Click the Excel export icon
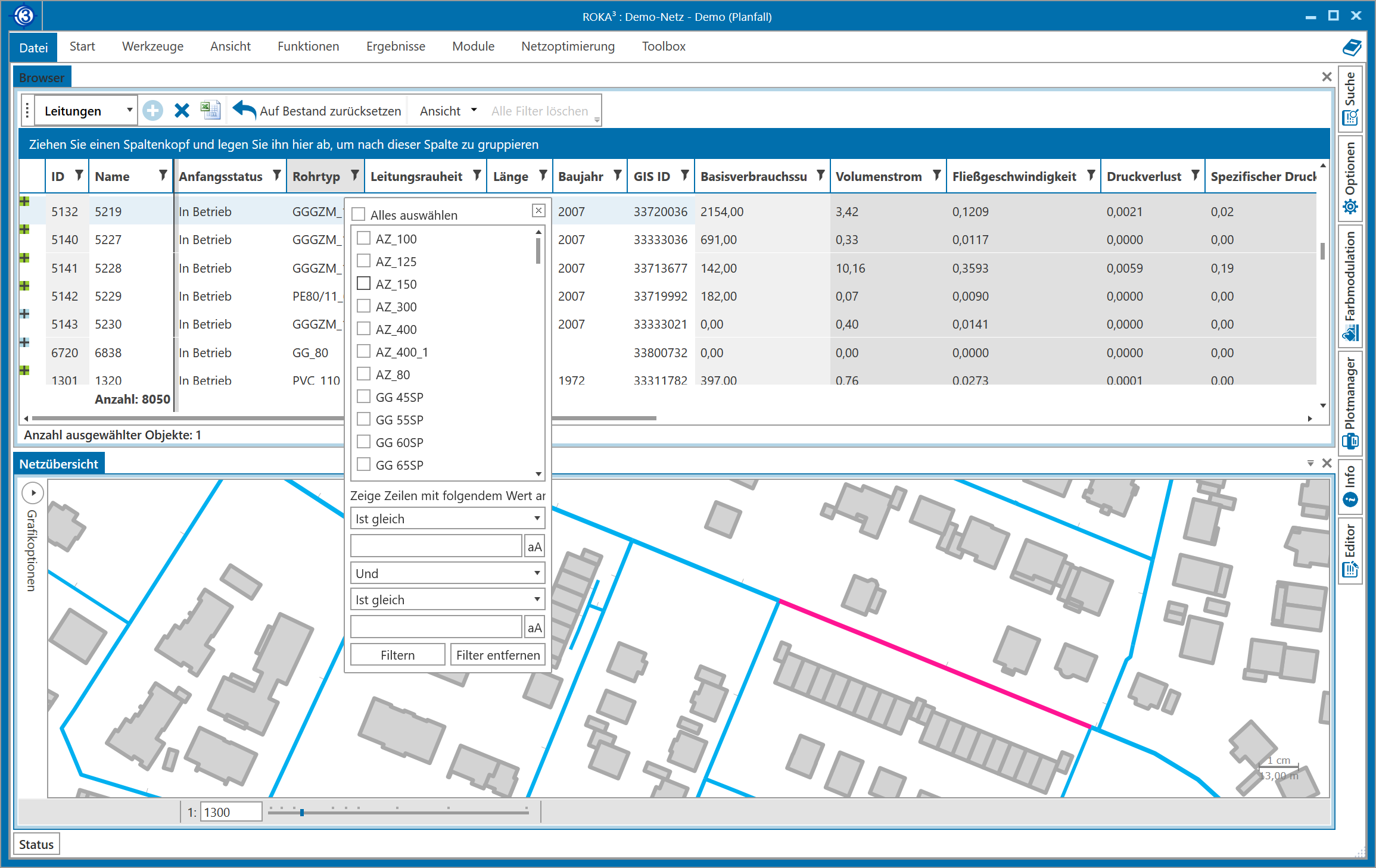This screenshot has width=1376, height=868. coord(210,110)
